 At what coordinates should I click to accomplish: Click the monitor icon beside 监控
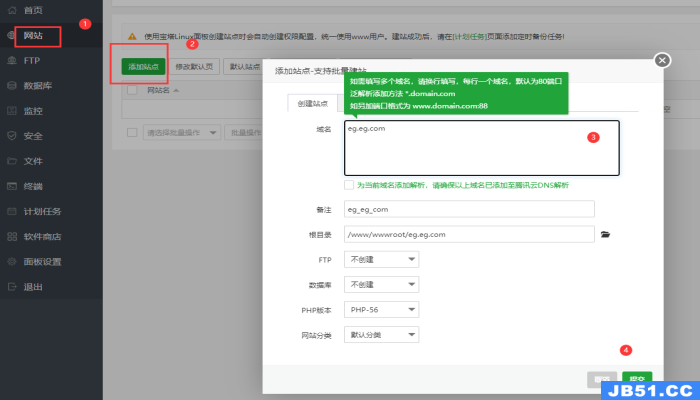pyautogui.click(x=12, y=111)
